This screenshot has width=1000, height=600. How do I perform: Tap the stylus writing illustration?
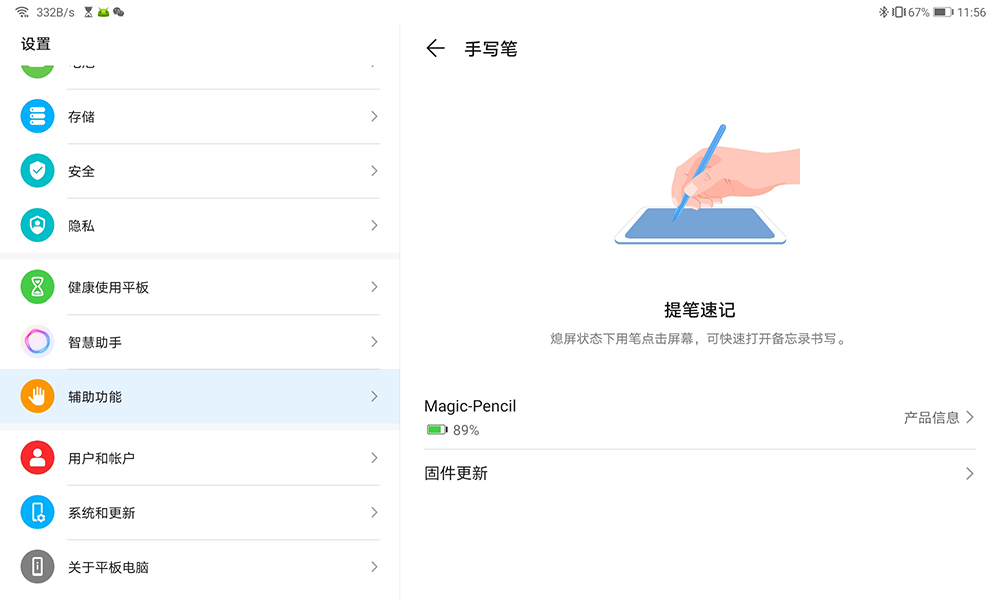[x=706, y=184]
